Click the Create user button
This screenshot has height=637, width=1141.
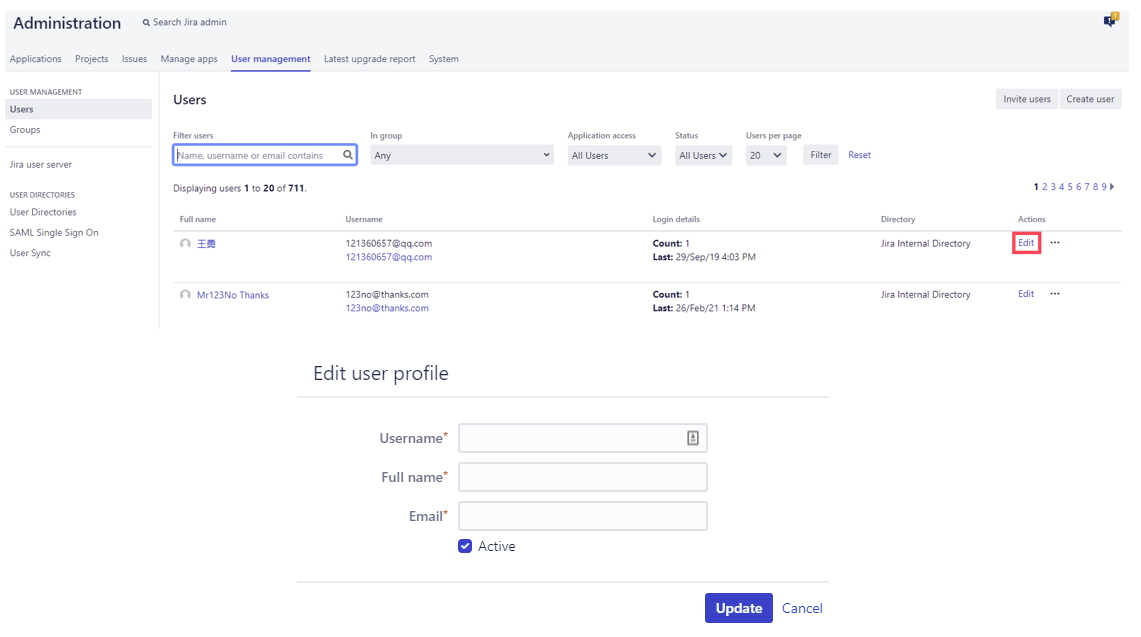1090,99
